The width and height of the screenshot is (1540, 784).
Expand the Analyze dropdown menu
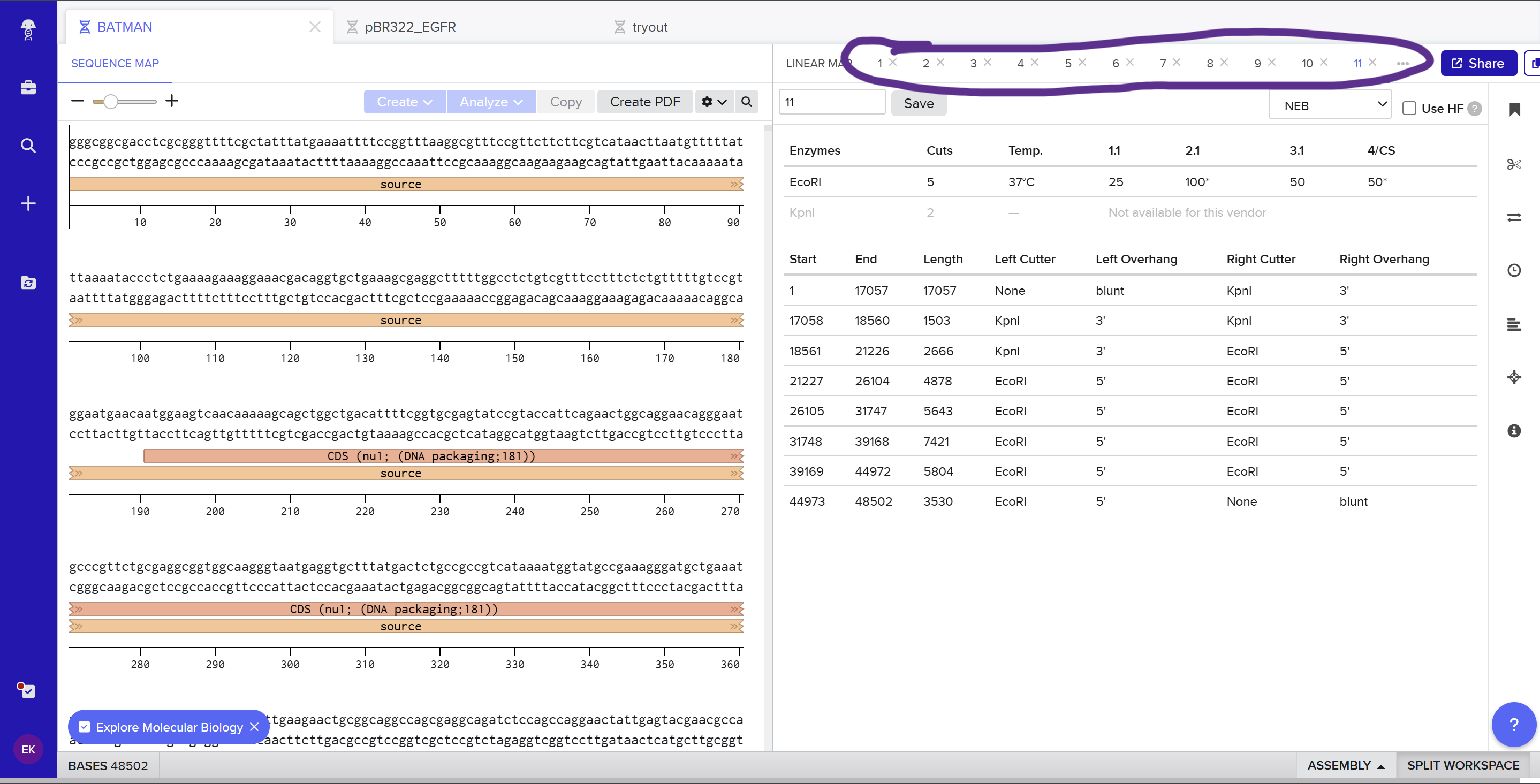click(491, 102)
